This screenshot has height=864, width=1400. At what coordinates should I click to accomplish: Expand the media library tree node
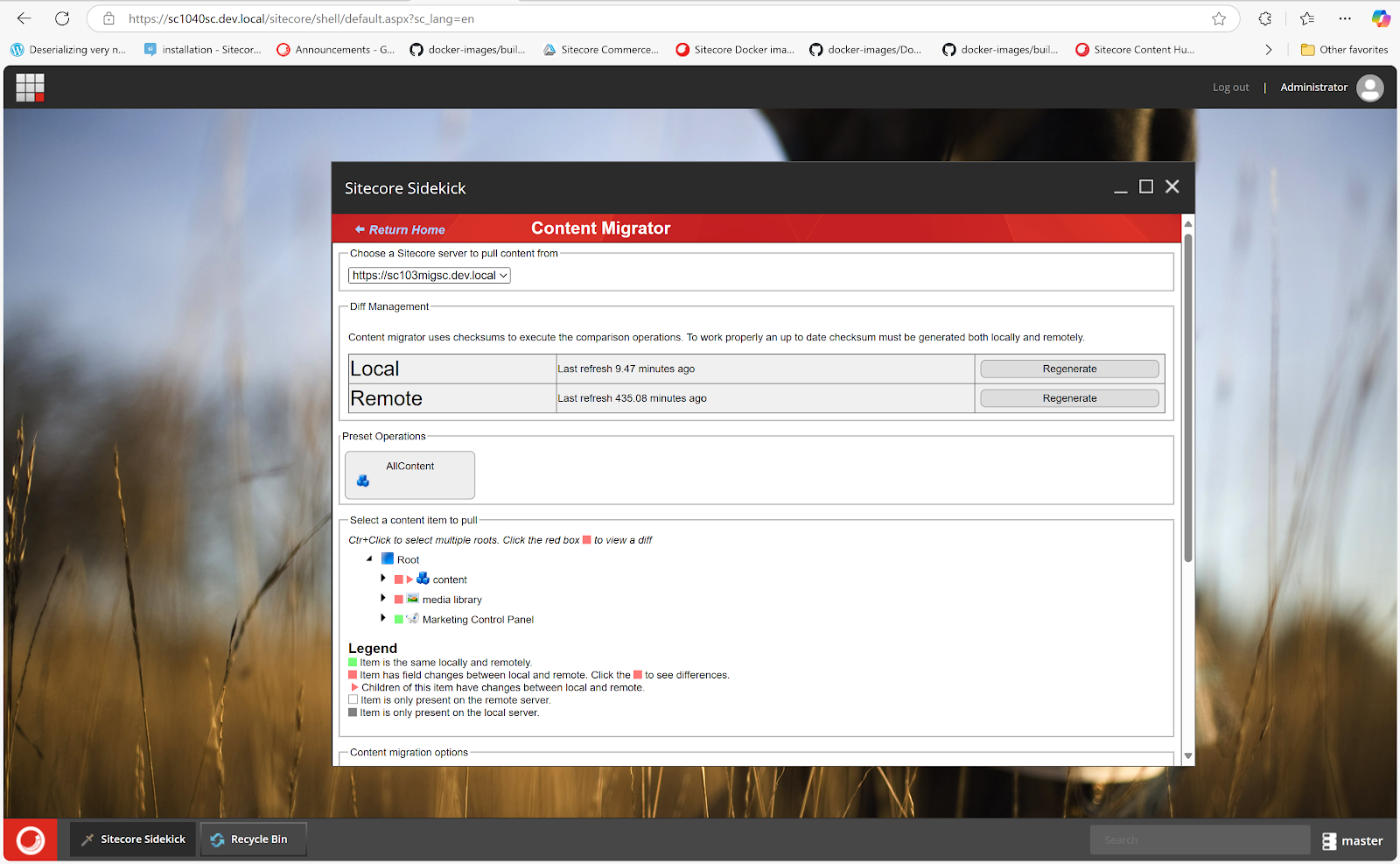pos(383,599)
